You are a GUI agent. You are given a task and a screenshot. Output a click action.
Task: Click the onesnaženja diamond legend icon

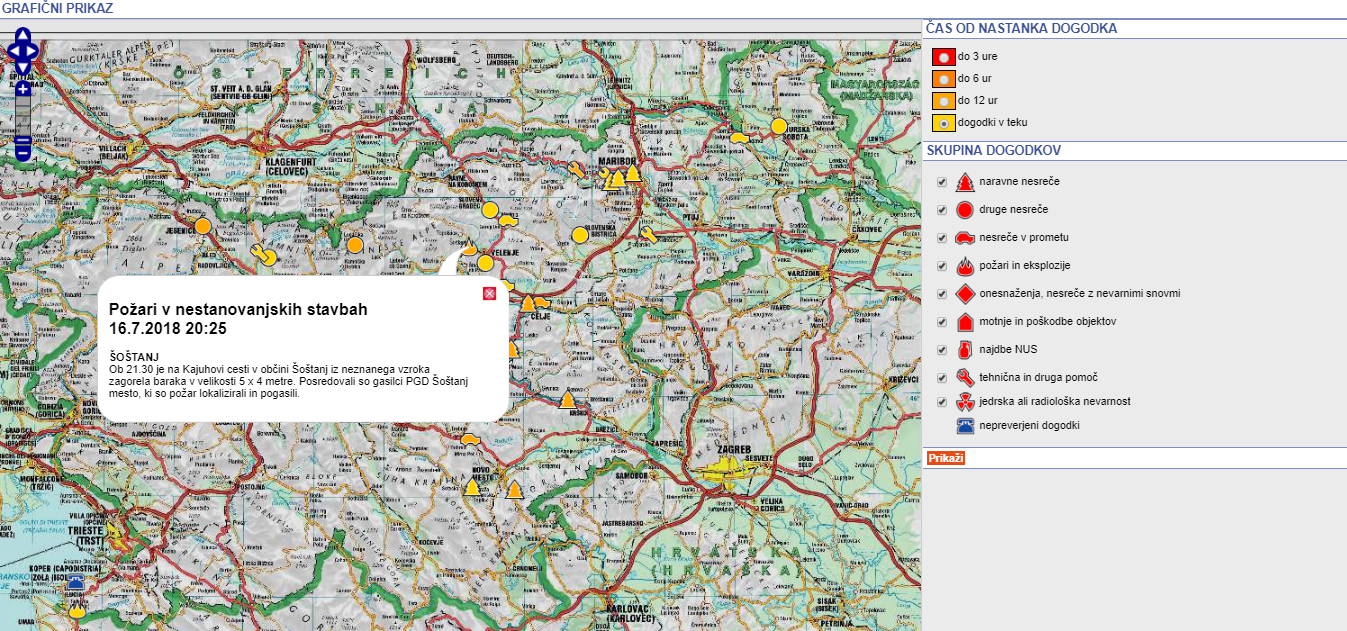[x=965, y=294]
